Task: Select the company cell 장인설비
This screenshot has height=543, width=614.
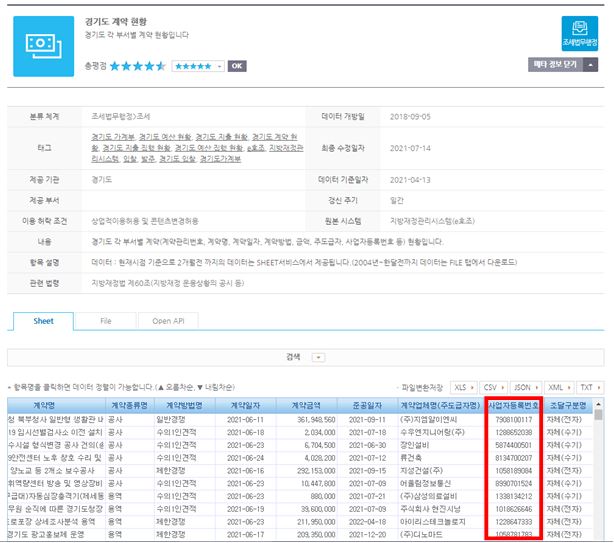Action: point(441,446)
